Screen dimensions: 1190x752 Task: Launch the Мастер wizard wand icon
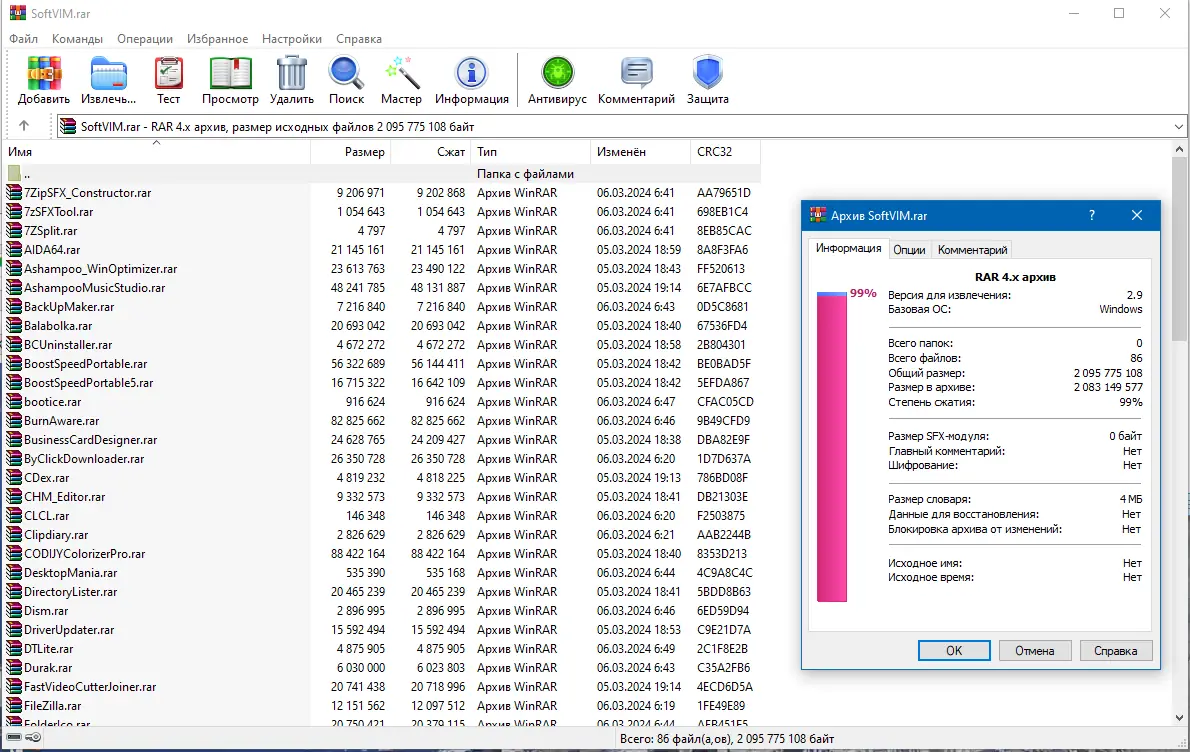[x=401, y=74]
